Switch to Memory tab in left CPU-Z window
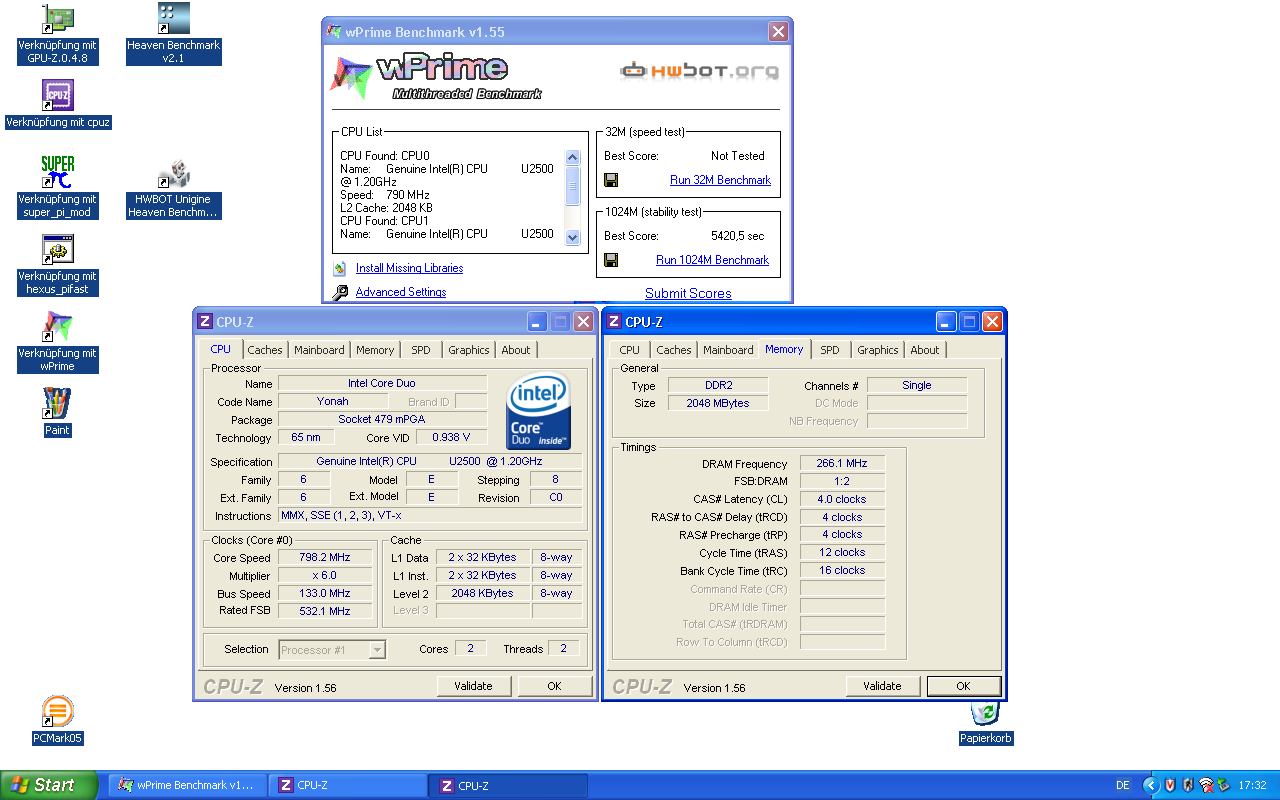1280x800 pixels. [375, 350]
